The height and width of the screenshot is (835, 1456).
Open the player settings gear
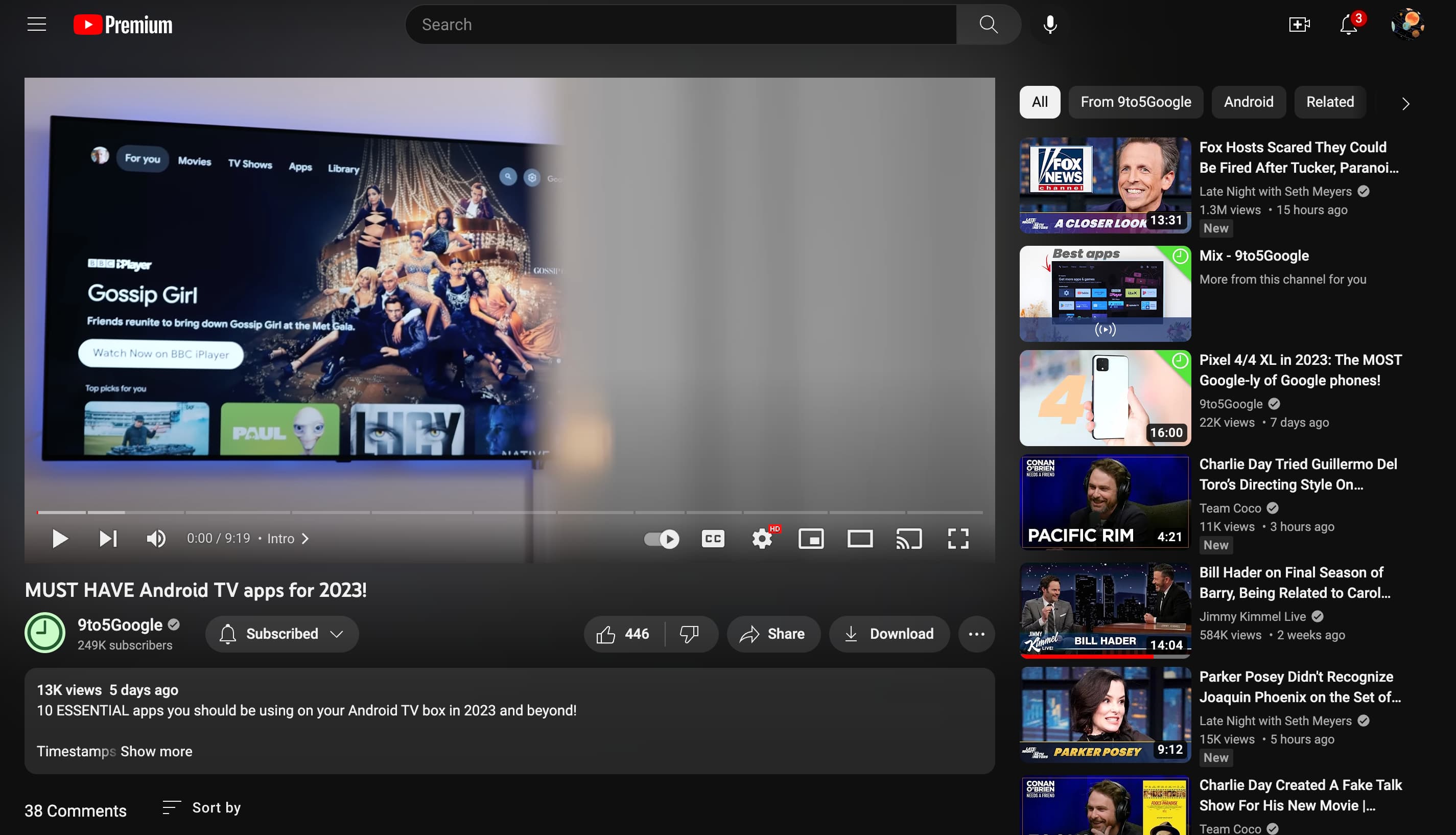coord(762,539)
